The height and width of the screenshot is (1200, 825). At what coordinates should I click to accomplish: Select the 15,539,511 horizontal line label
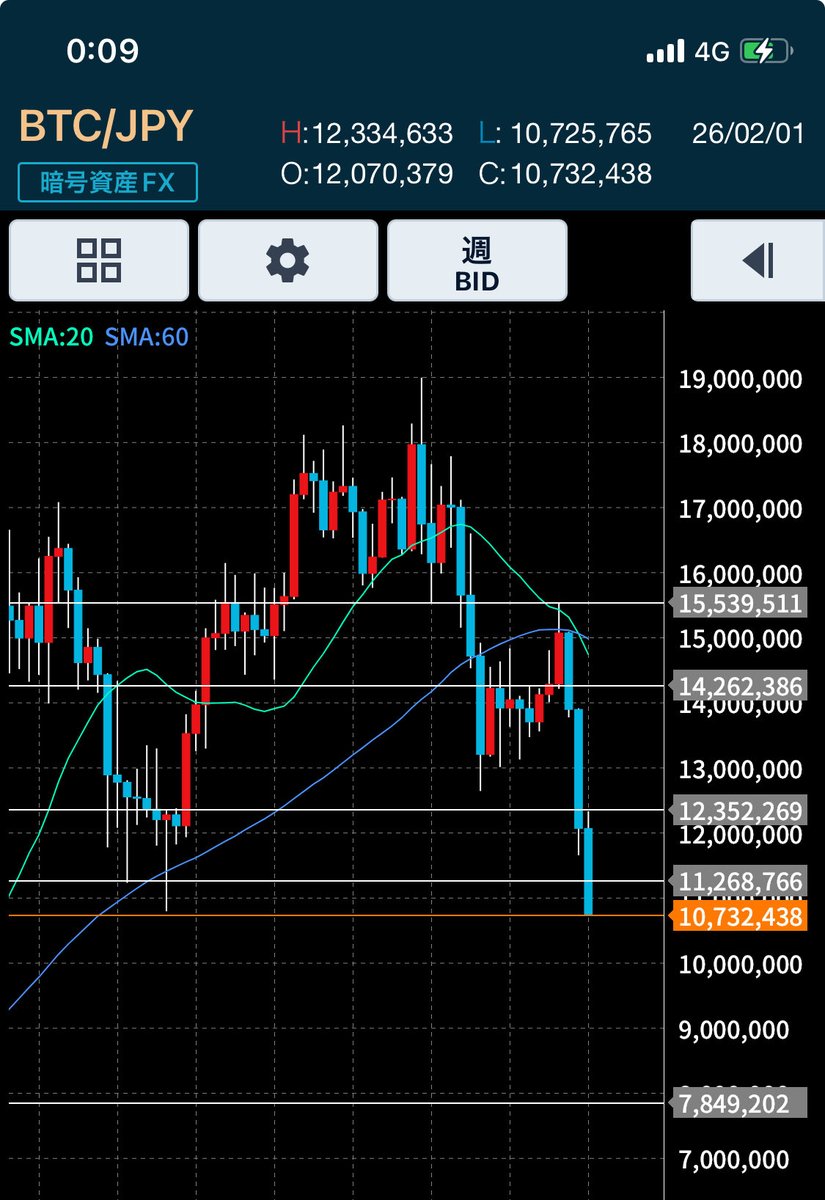click(739, 603)
